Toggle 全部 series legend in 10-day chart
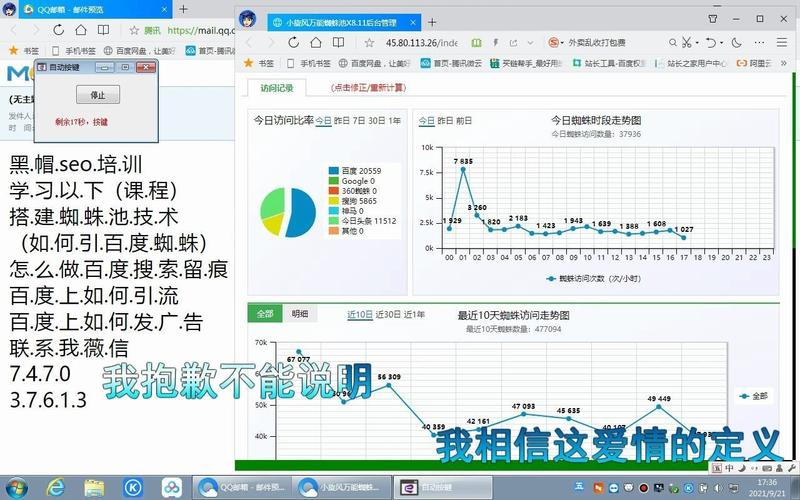Screen dimensions: 800x500 point(754,396)
